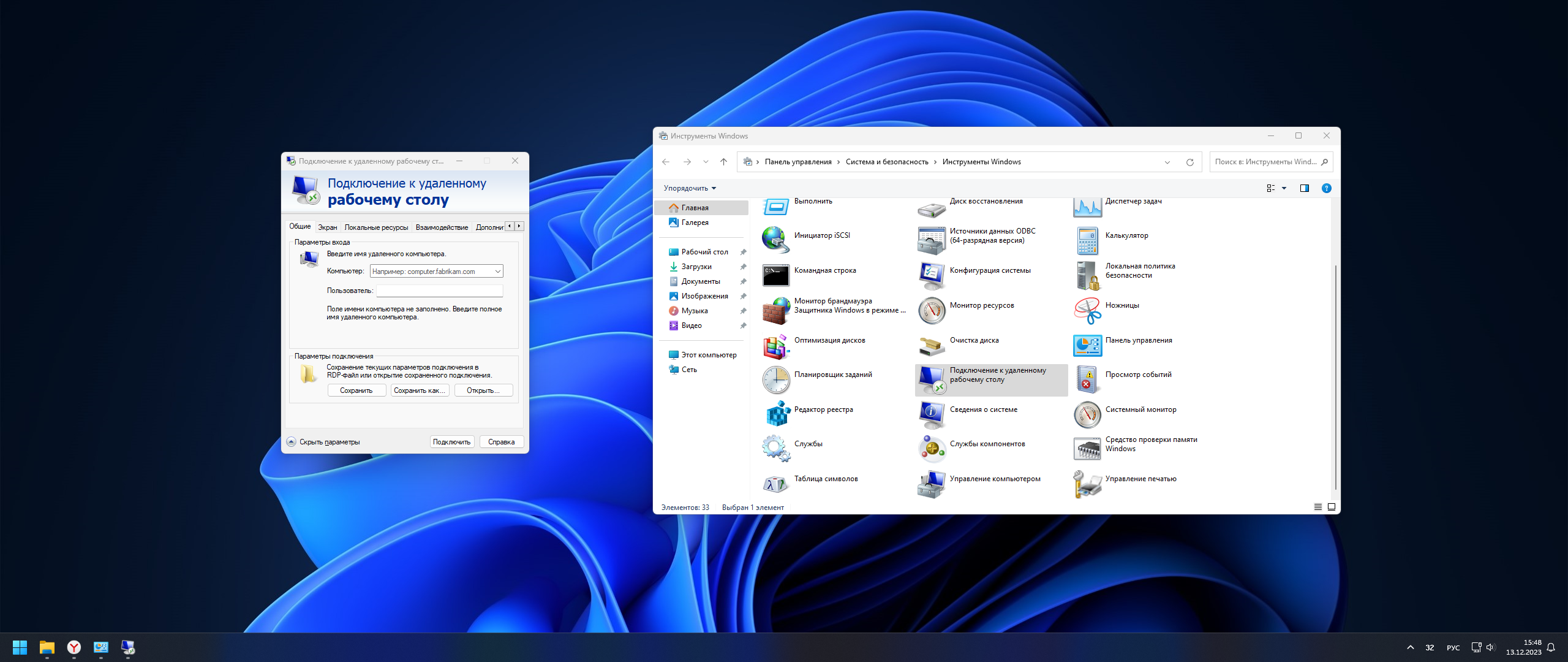Open Snipping Tool (Ножницы) icon

(1087, 310)
